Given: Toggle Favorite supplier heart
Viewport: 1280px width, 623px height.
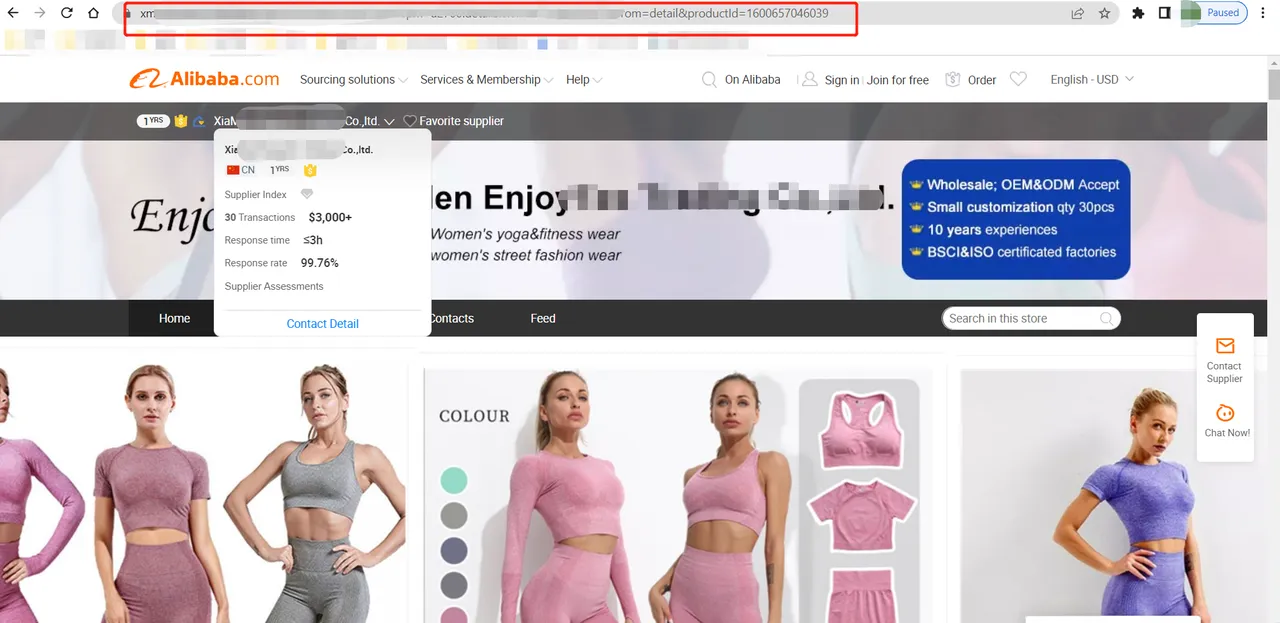Looking at the screenshot, I should point(409,120).
